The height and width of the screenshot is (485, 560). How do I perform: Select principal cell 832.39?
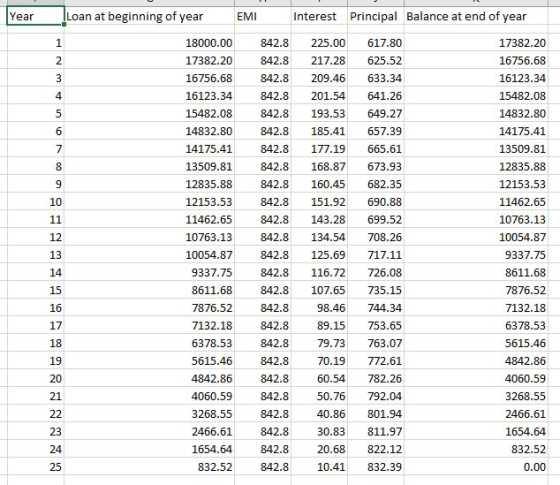point(376,467)
